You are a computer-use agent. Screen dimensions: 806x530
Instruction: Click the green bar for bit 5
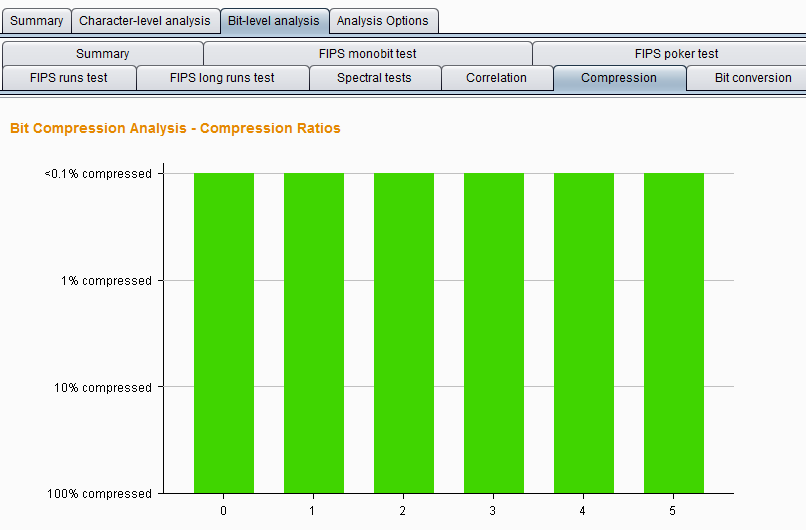coord(674,333)
